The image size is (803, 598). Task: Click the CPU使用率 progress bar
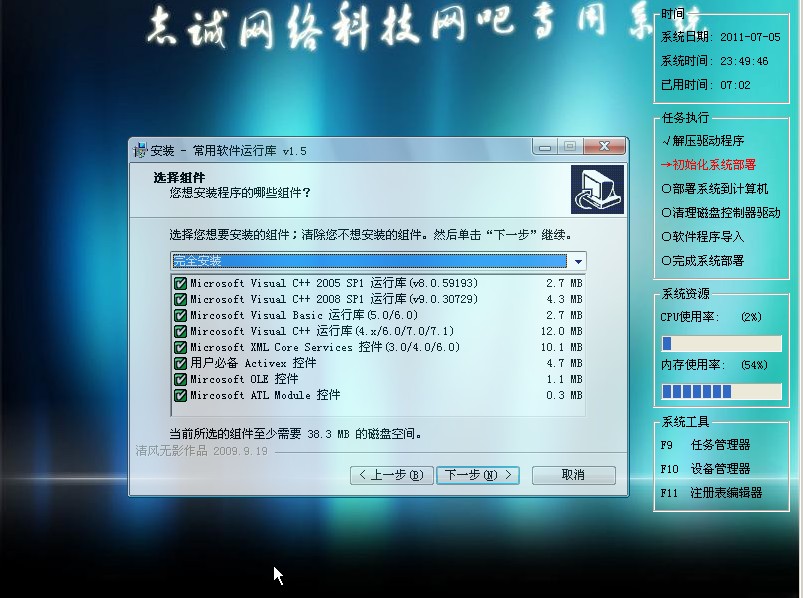(x=722, y=344)
